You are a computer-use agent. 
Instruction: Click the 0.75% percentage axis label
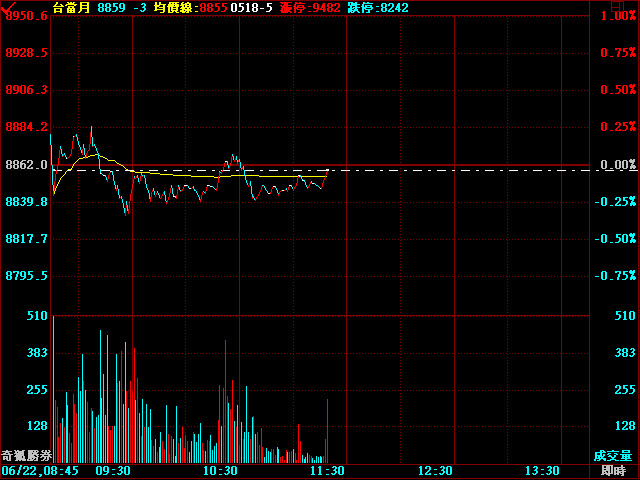coord(618,53)
